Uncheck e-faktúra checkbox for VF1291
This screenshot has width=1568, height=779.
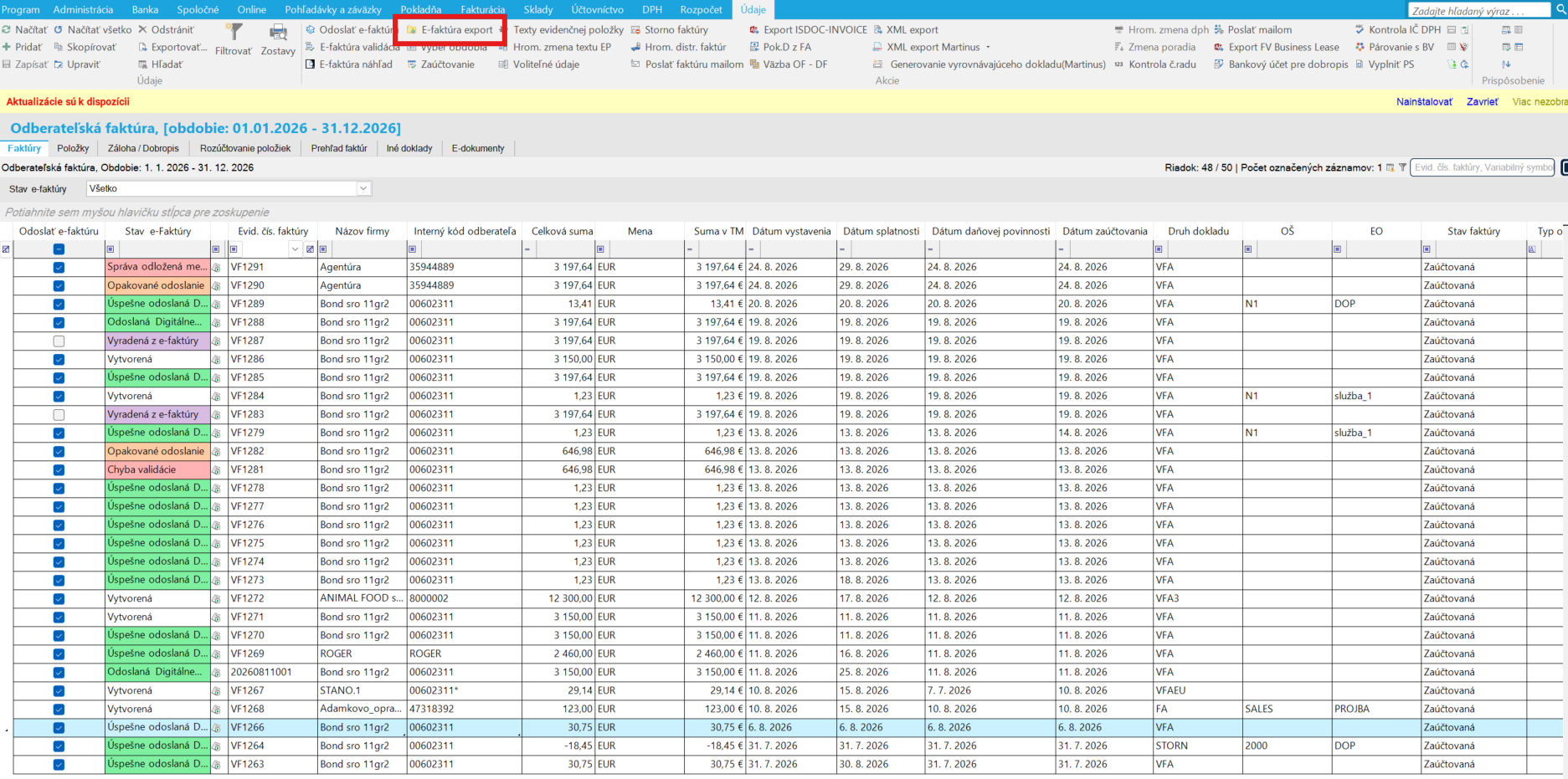59,268
